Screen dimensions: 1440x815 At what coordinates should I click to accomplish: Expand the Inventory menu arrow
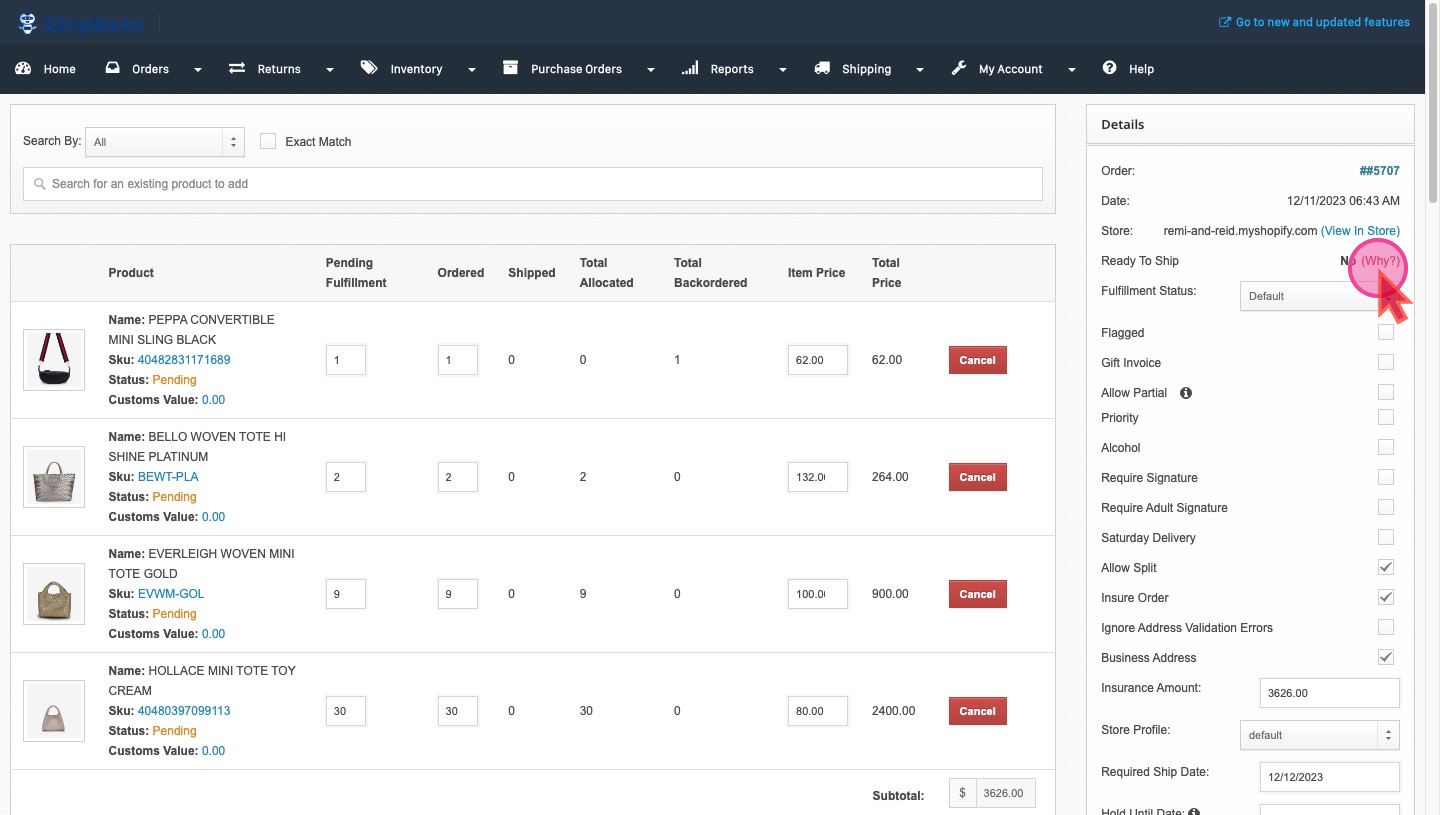[x=471, y=70]
